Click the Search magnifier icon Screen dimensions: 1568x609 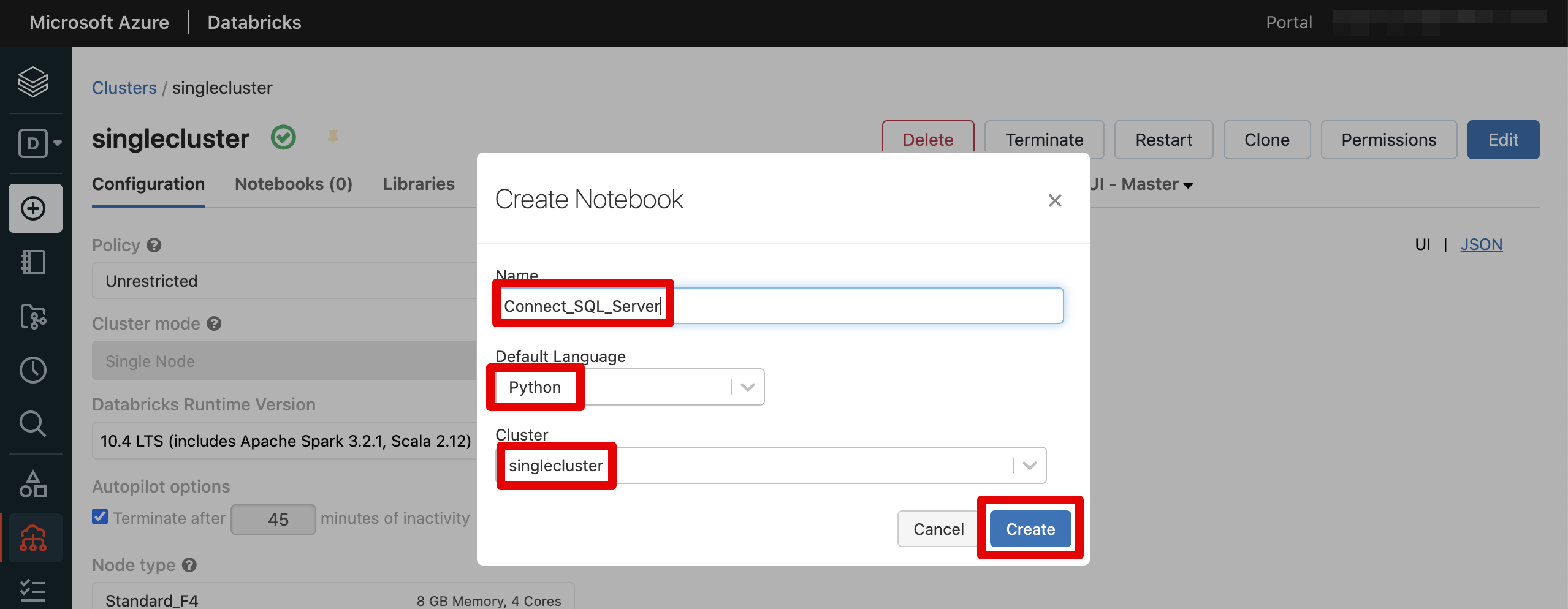tap(33, 423)
